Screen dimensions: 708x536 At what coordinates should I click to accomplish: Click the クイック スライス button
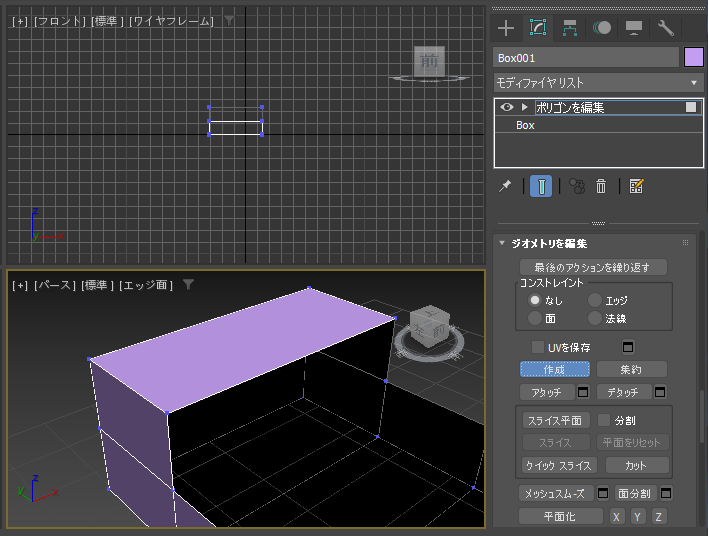coord(559,465)
